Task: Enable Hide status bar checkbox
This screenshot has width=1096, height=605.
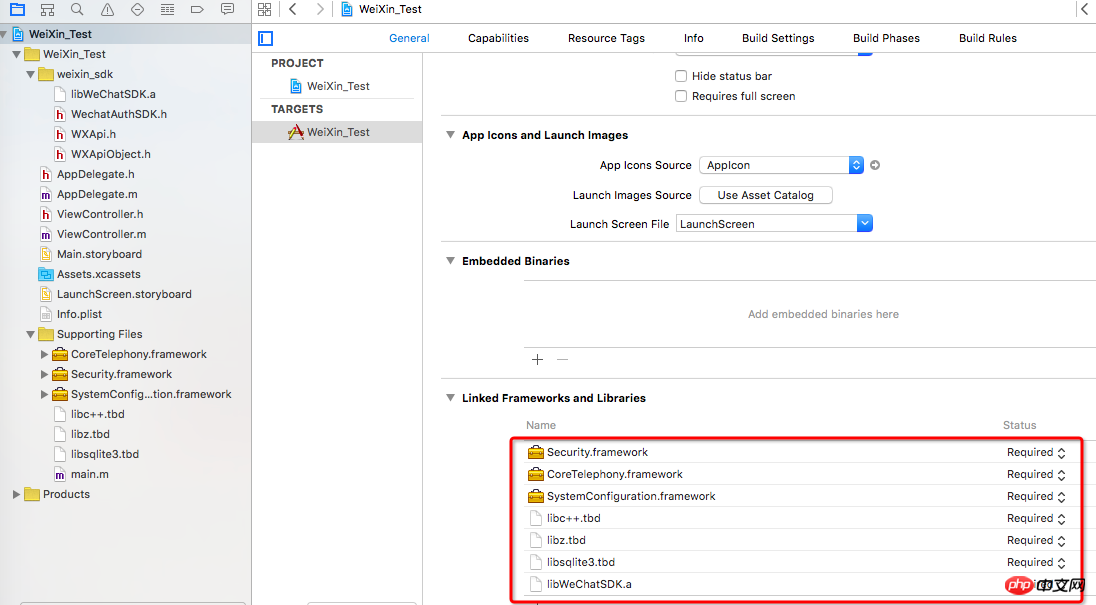Action: pos(681,76)
